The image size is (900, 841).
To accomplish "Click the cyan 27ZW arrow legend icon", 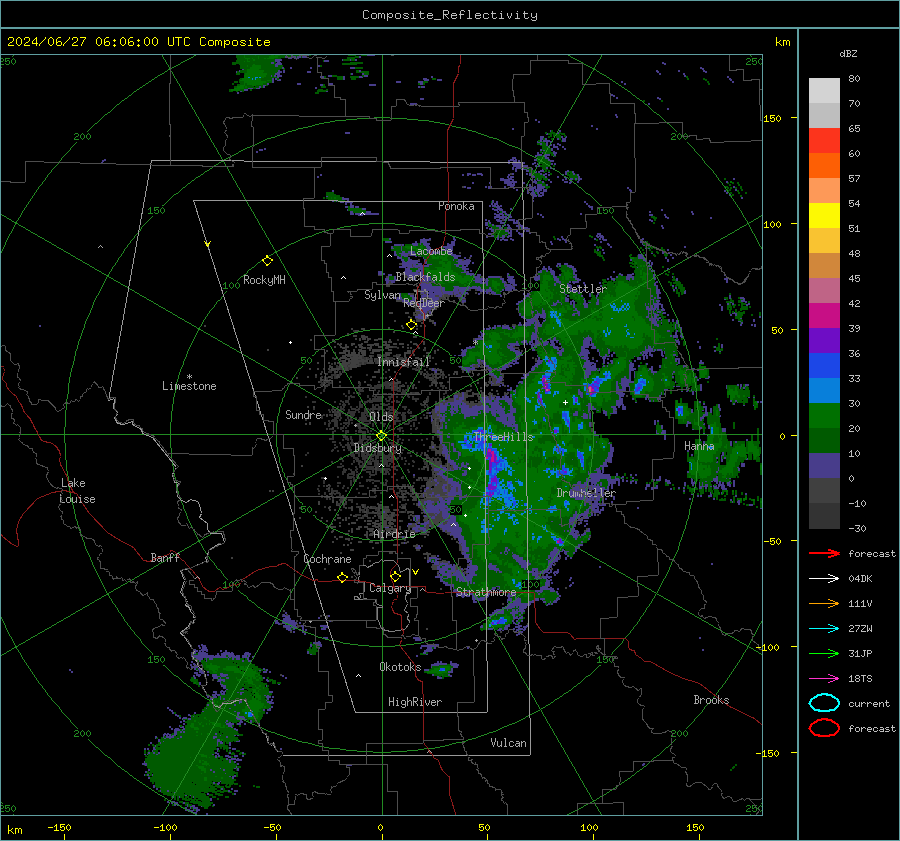I will click(x=824, y=629).
